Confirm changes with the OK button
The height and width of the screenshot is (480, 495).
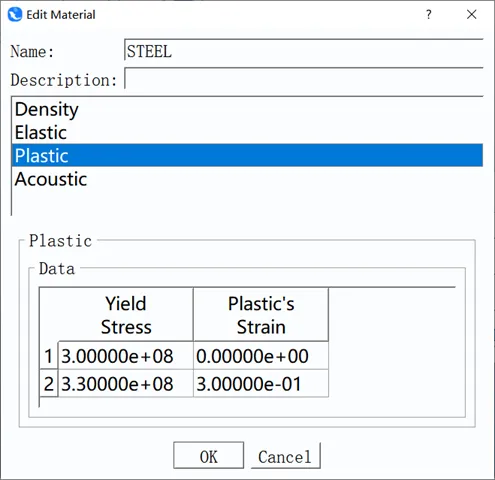pyautogui.click(x=209, y=456)
